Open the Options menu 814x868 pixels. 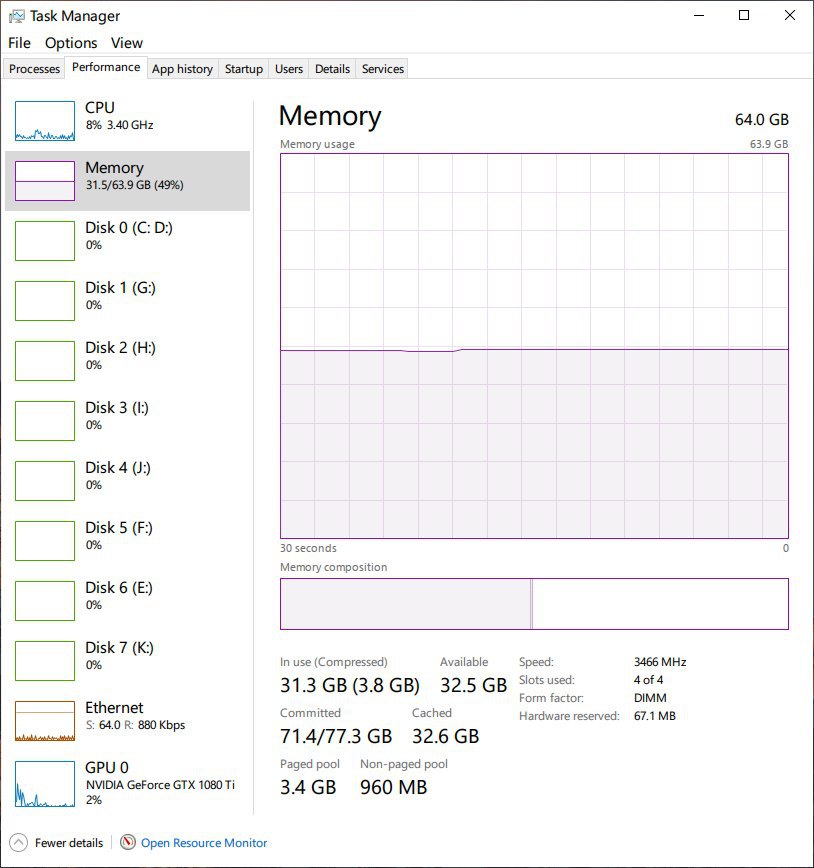click(71, 43)
